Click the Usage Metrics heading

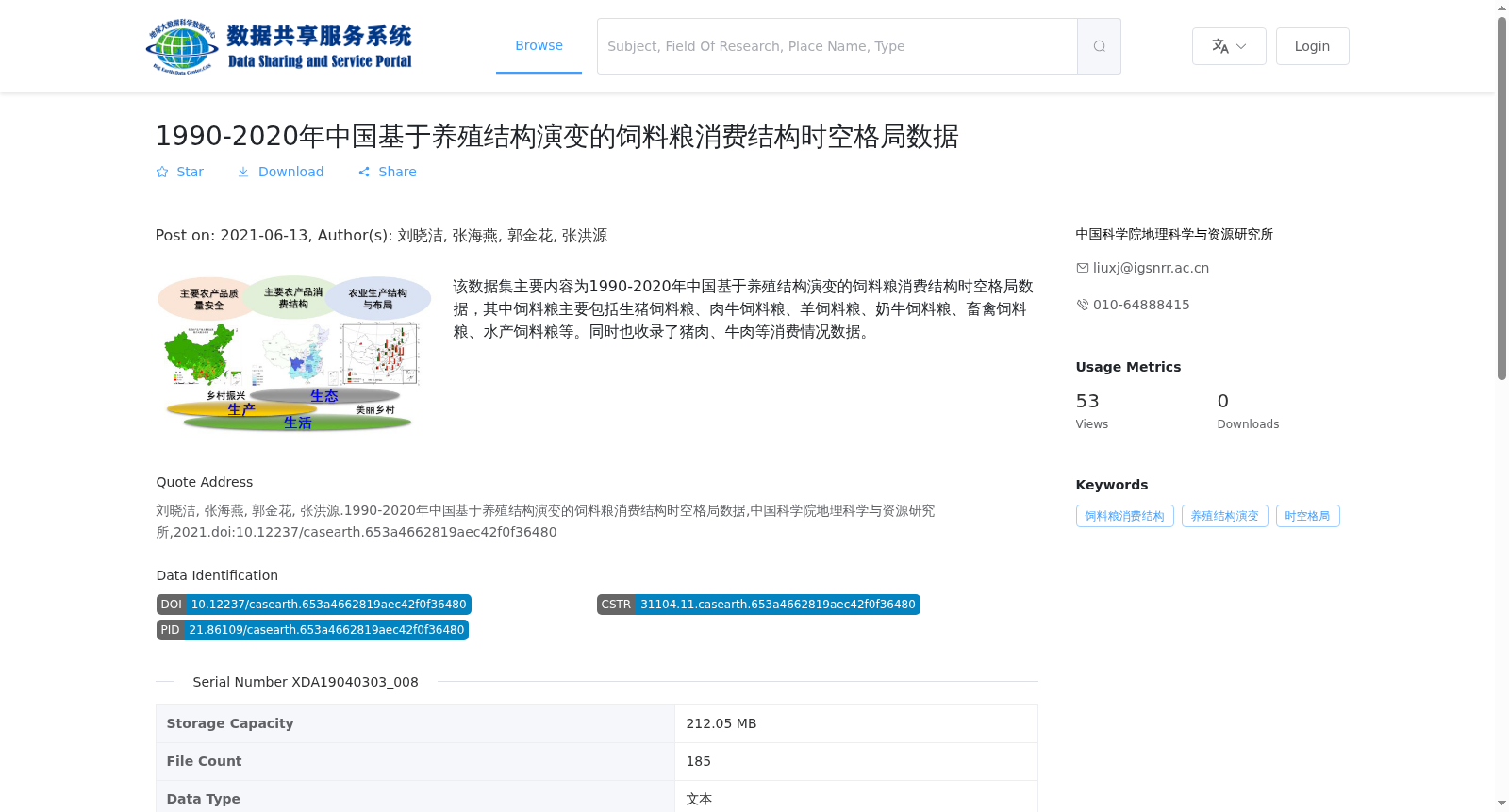tap(1128, 367)
